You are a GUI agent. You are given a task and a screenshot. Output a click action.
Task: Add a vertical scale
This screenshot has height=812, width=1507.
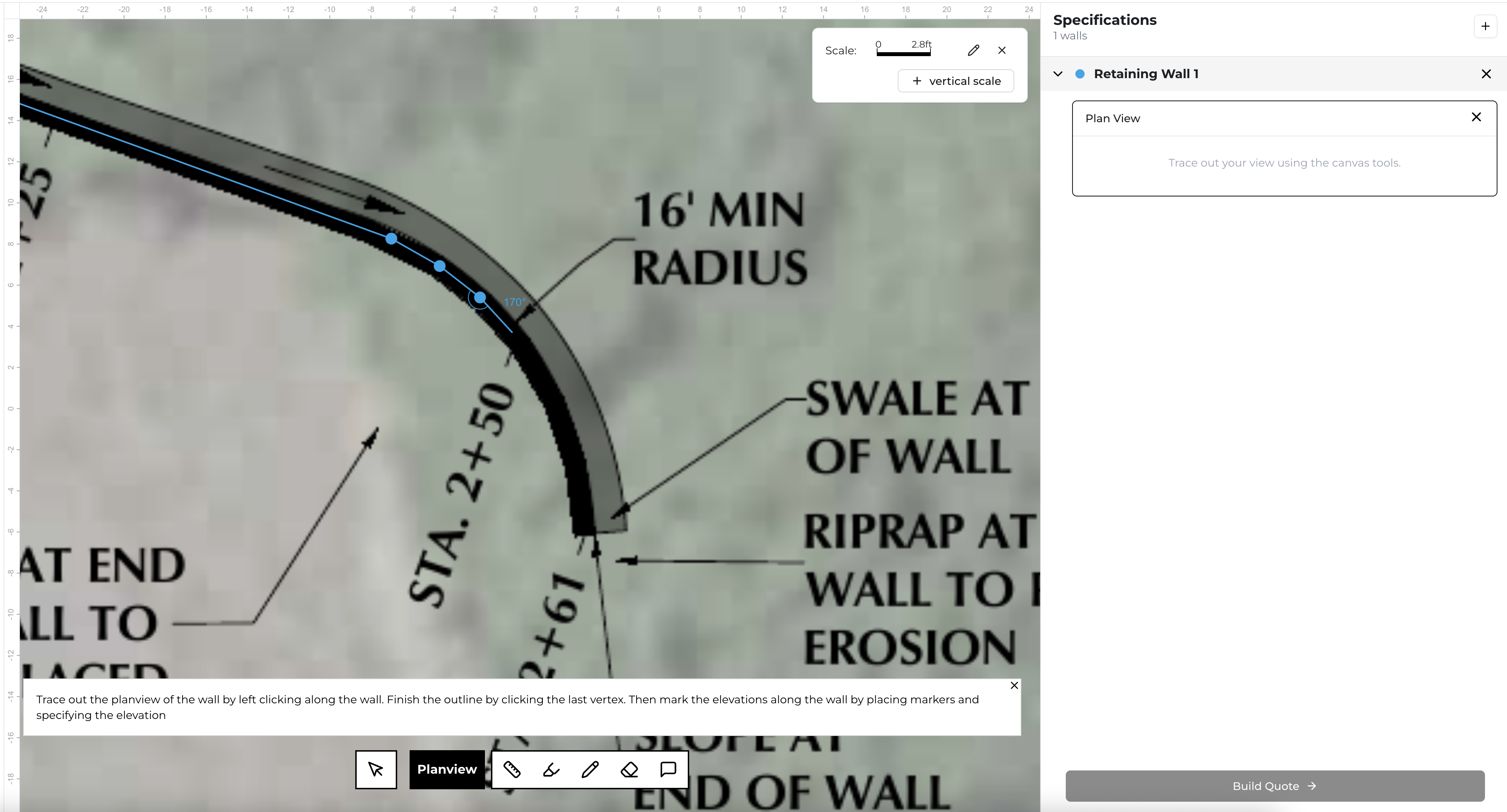click(x=956, y=81)
